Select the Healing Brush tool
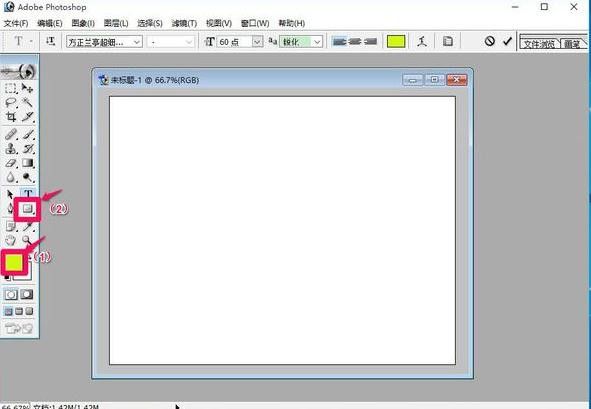This screenshot has width=591, height=409. [x=11, y=135]
